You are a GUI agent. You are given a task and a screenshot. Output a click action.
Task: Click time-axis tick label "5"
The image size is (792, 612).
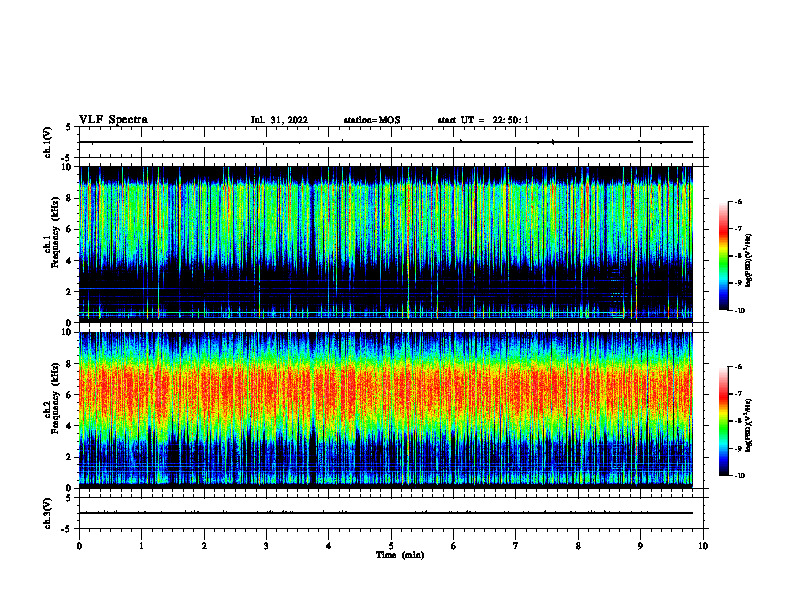391,546
